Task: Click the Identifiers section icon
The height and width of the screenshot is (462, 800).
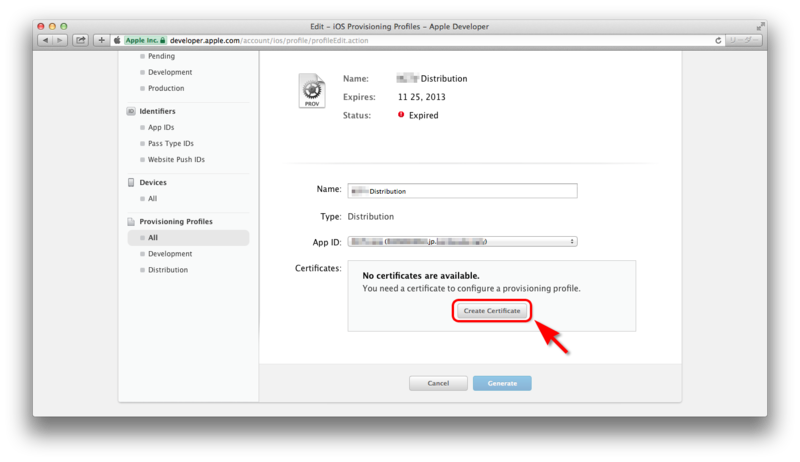Action: pos(131,111)
